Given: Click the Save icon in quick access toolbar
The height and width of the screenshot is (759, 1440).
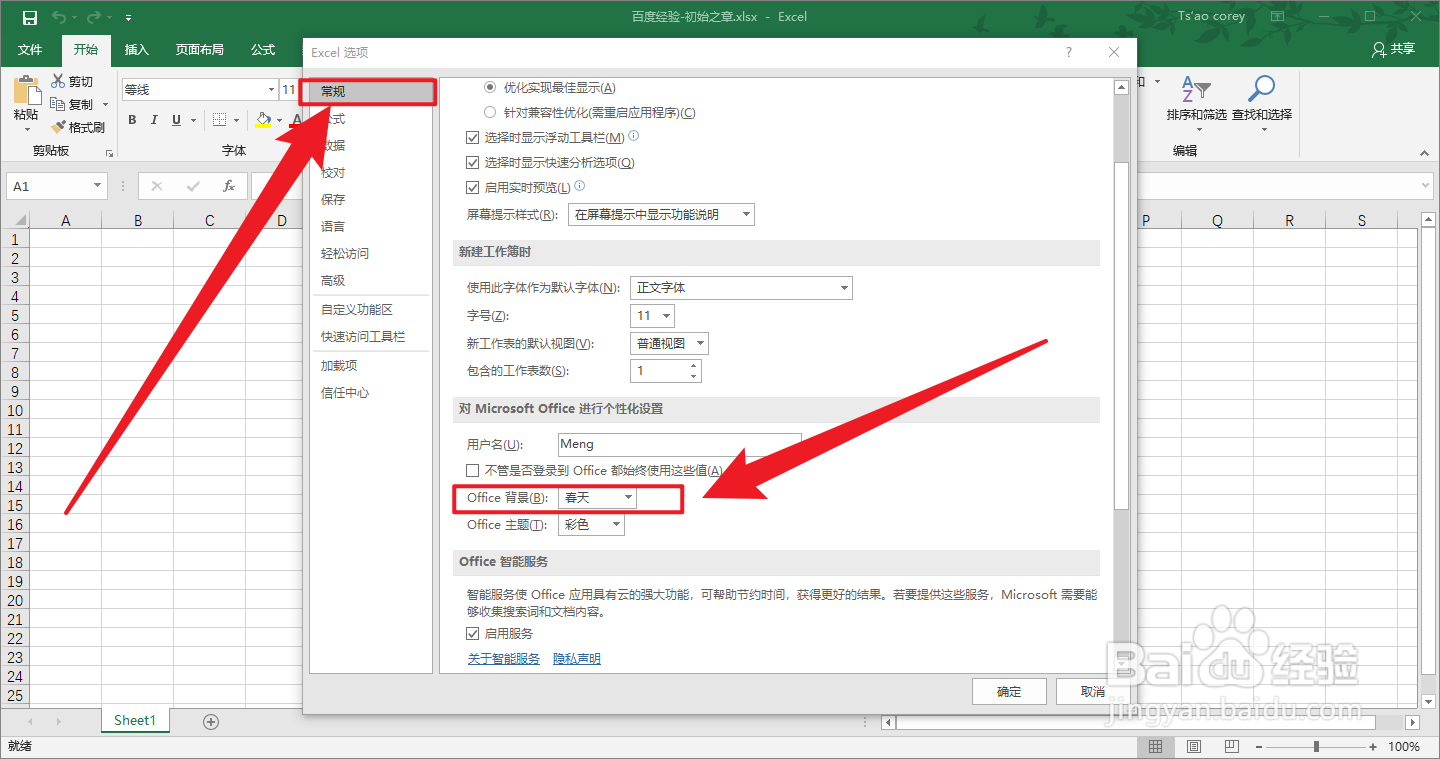Looking at the screenshot, I should 30,17.
